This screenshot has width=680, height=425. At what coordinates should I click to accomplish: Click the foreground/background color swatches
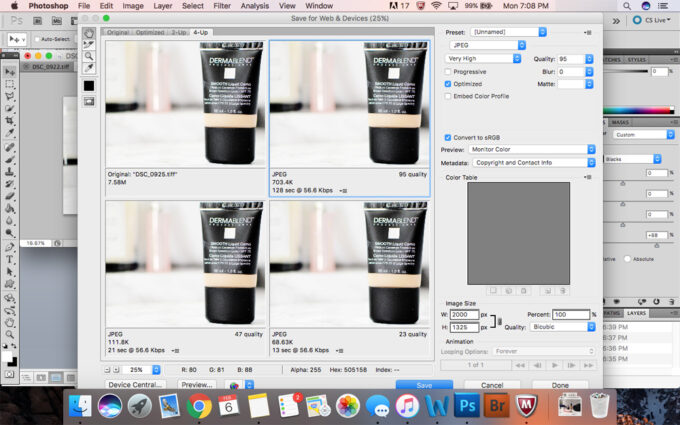point(10,358)
